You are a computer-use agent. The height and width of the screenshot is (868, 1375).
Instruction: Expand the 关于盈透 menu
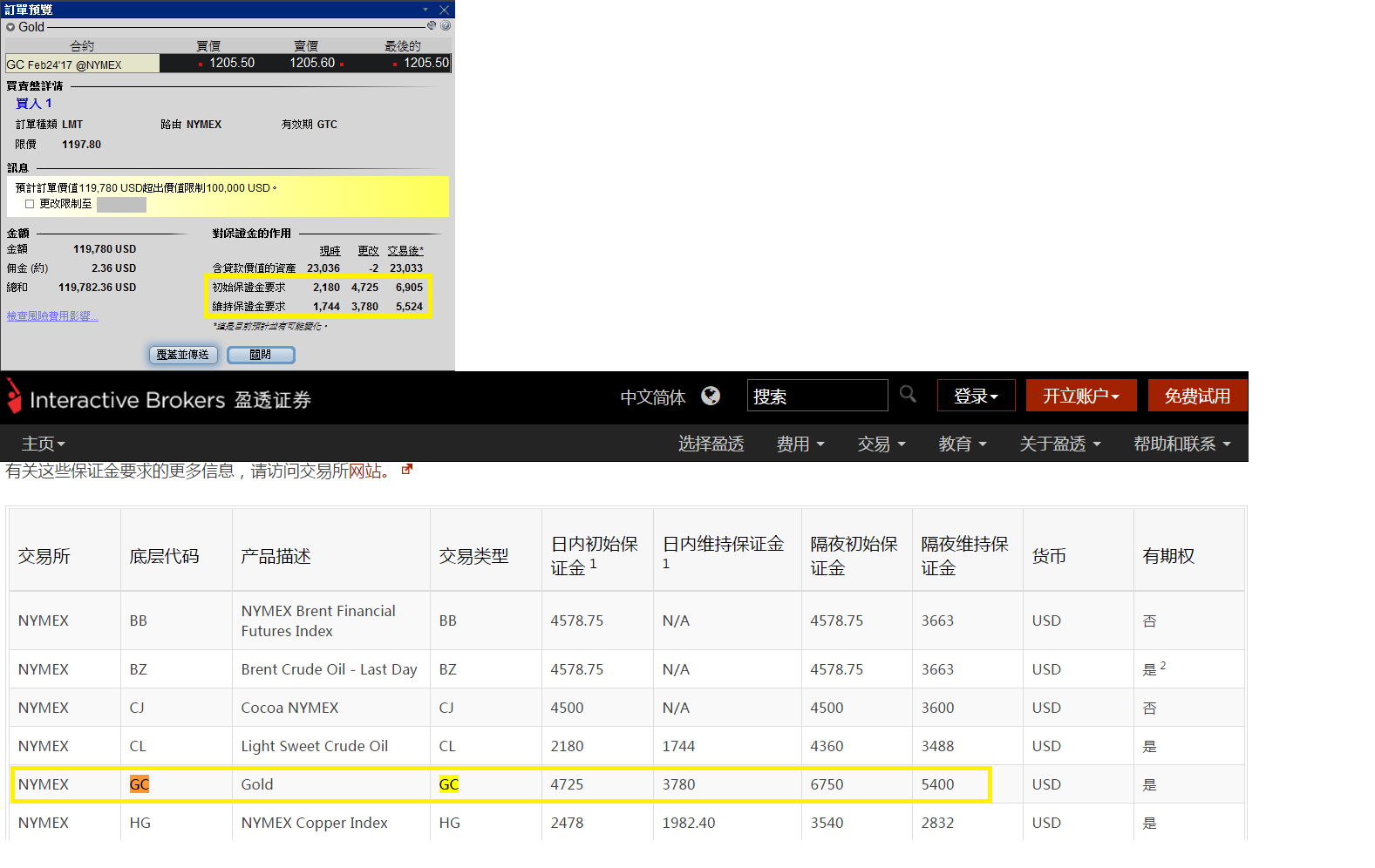pyautogui.click(x=1060, y=444)
